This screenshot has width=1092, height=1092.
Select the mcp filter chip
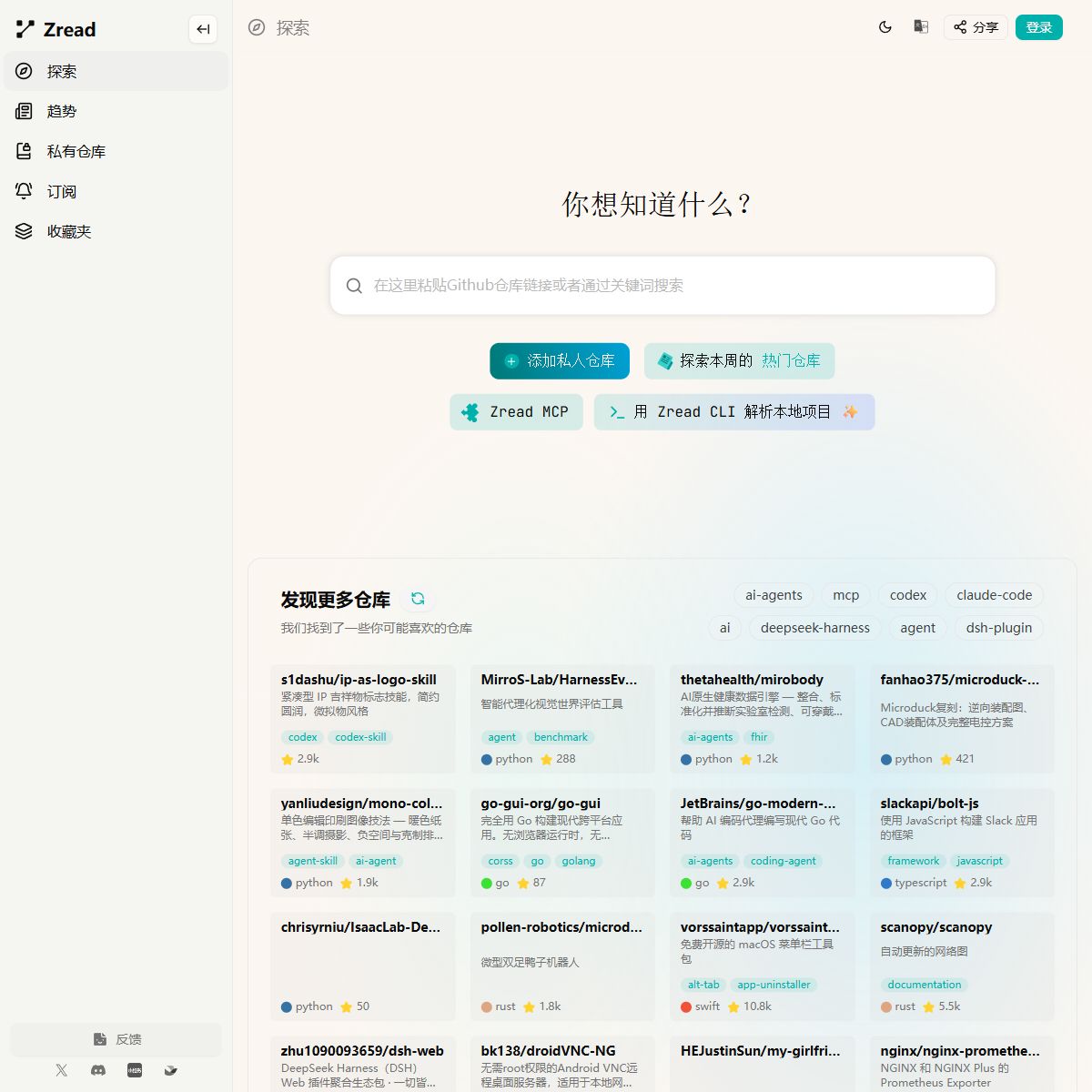(x=846, y=595)
